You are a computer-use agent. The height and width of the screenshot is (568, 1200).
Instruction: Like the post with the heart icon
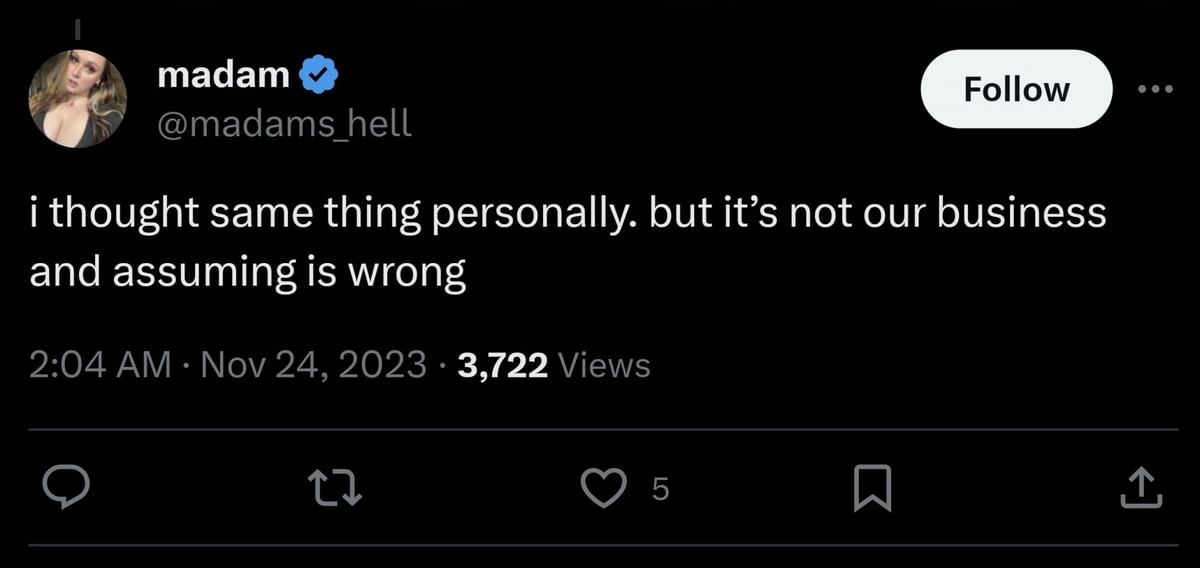(x=603, y=488)
